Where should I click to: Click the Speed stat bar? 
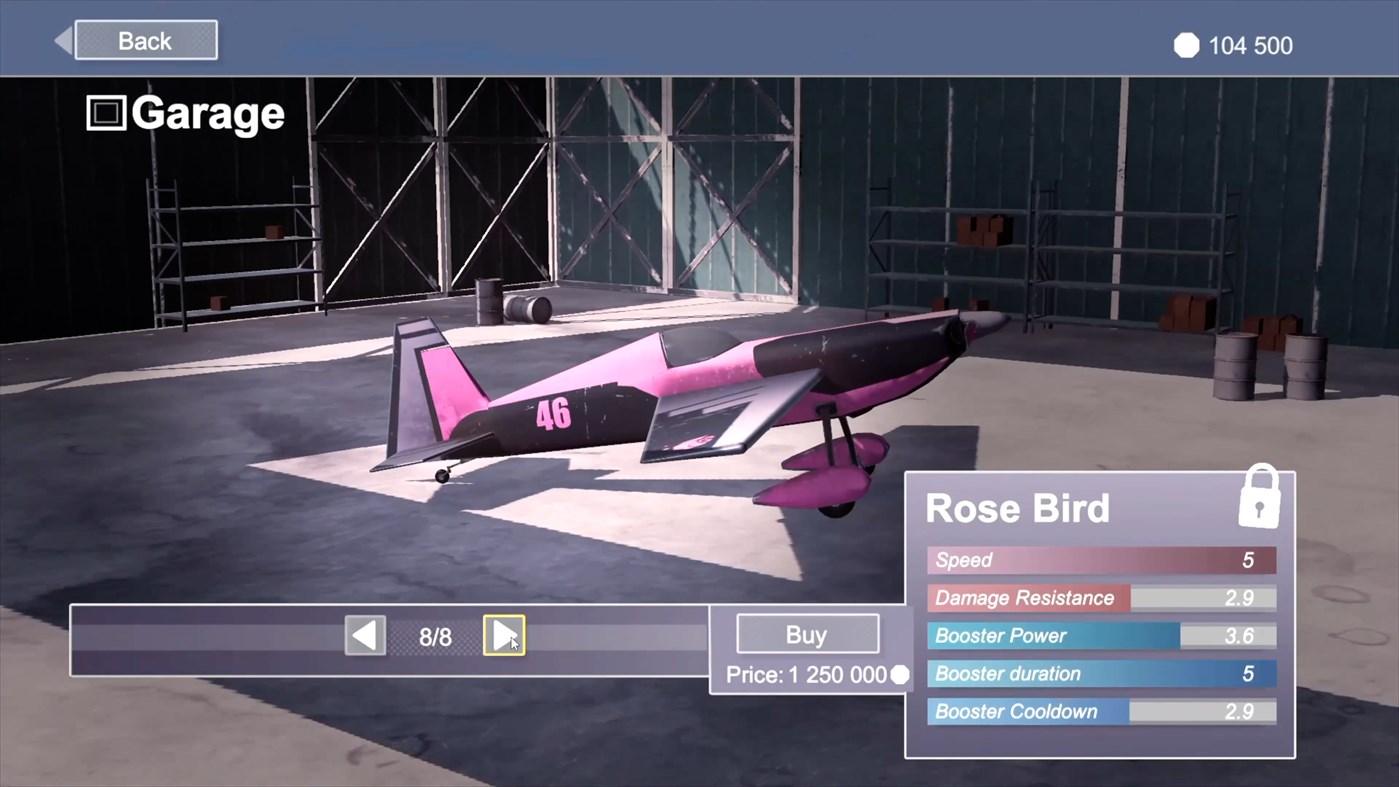(1100, 560)
